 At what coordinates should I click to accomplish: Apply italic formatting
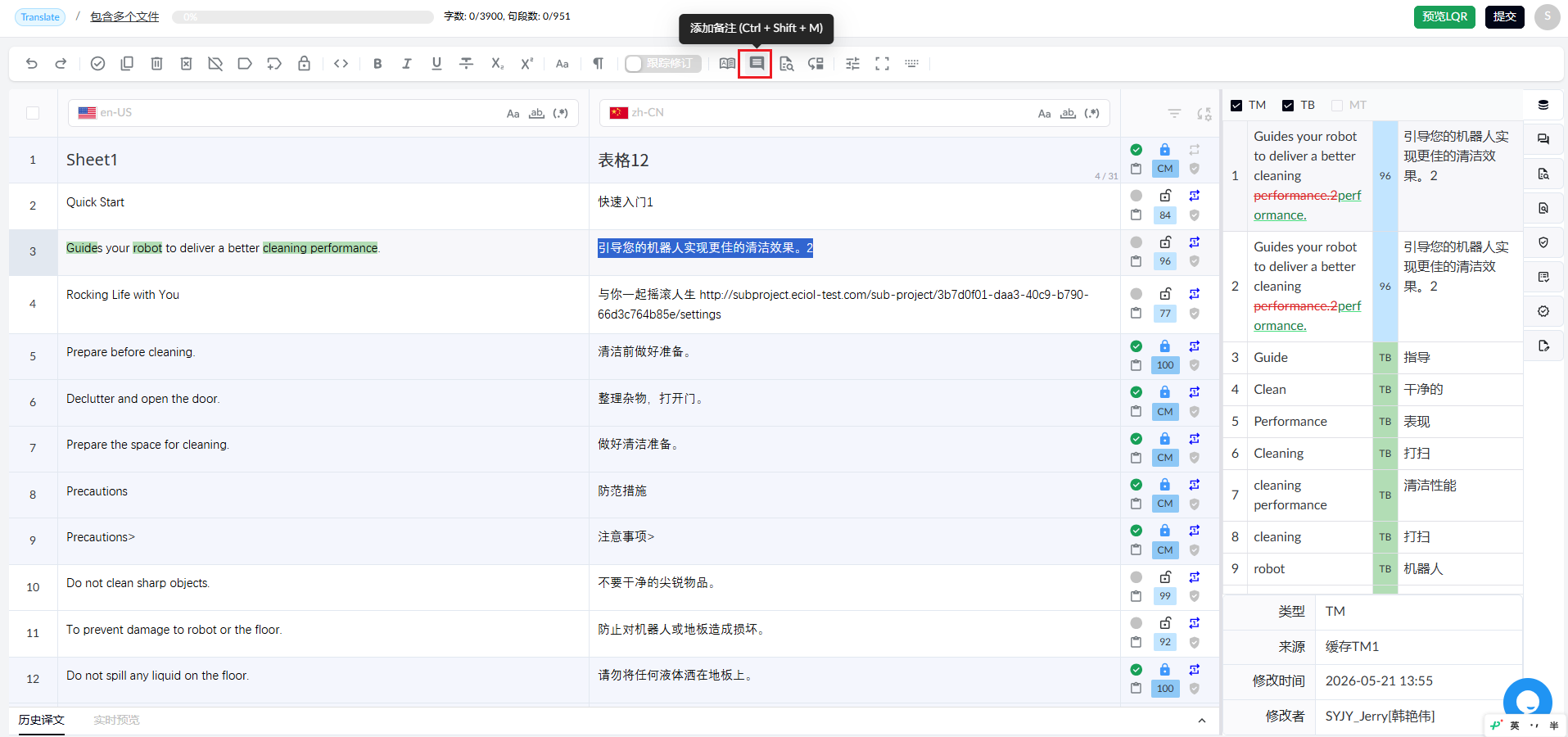[407, 63]
